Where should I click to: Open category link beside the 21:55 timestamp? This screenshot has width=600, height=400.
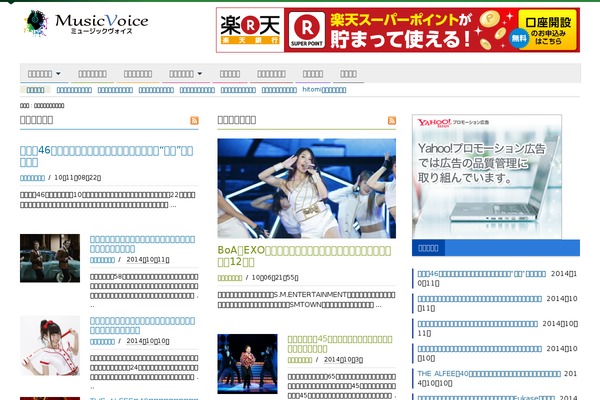click(x=230, y=278)
